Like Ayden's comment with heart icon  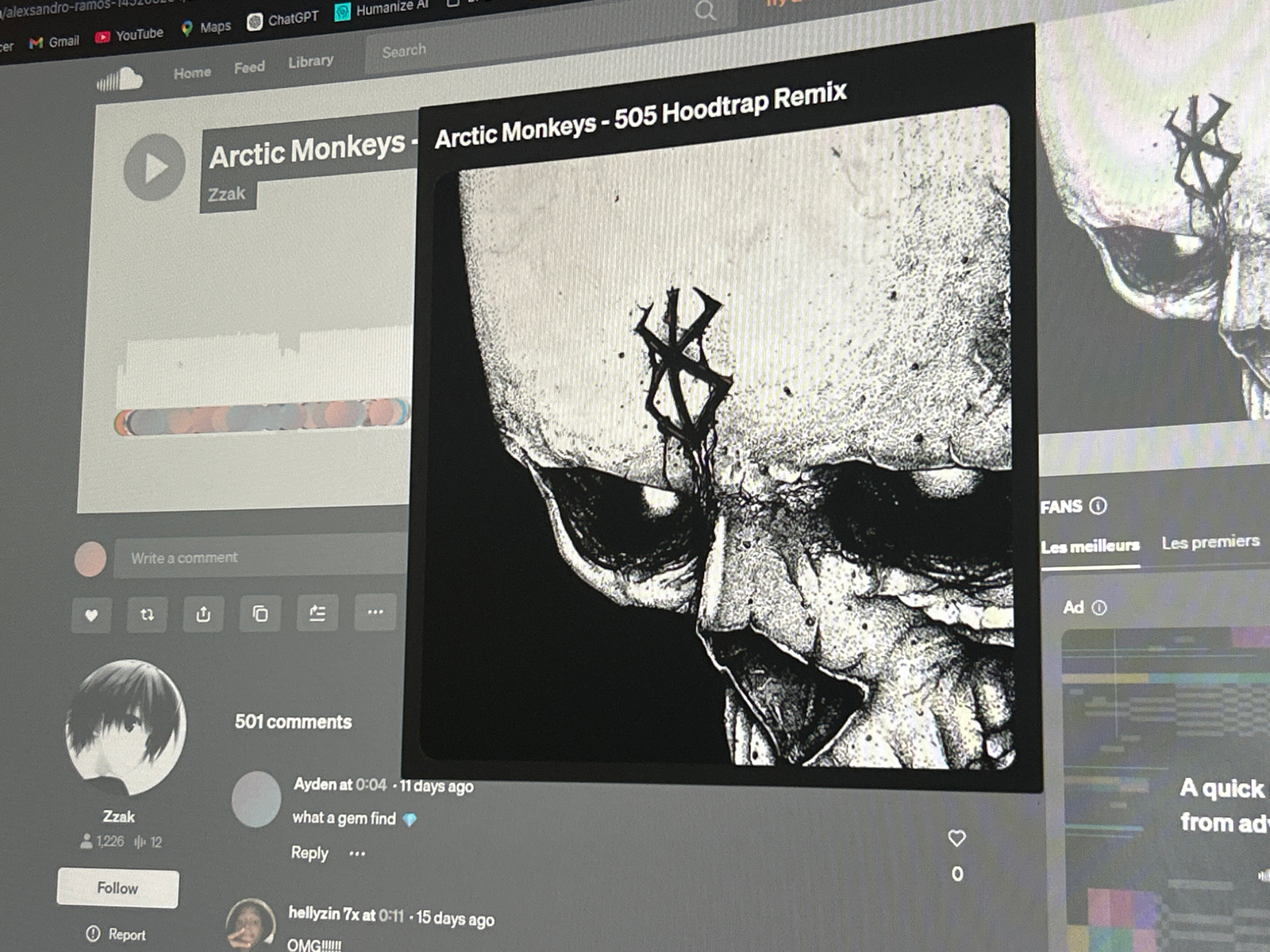click(956, 838)
